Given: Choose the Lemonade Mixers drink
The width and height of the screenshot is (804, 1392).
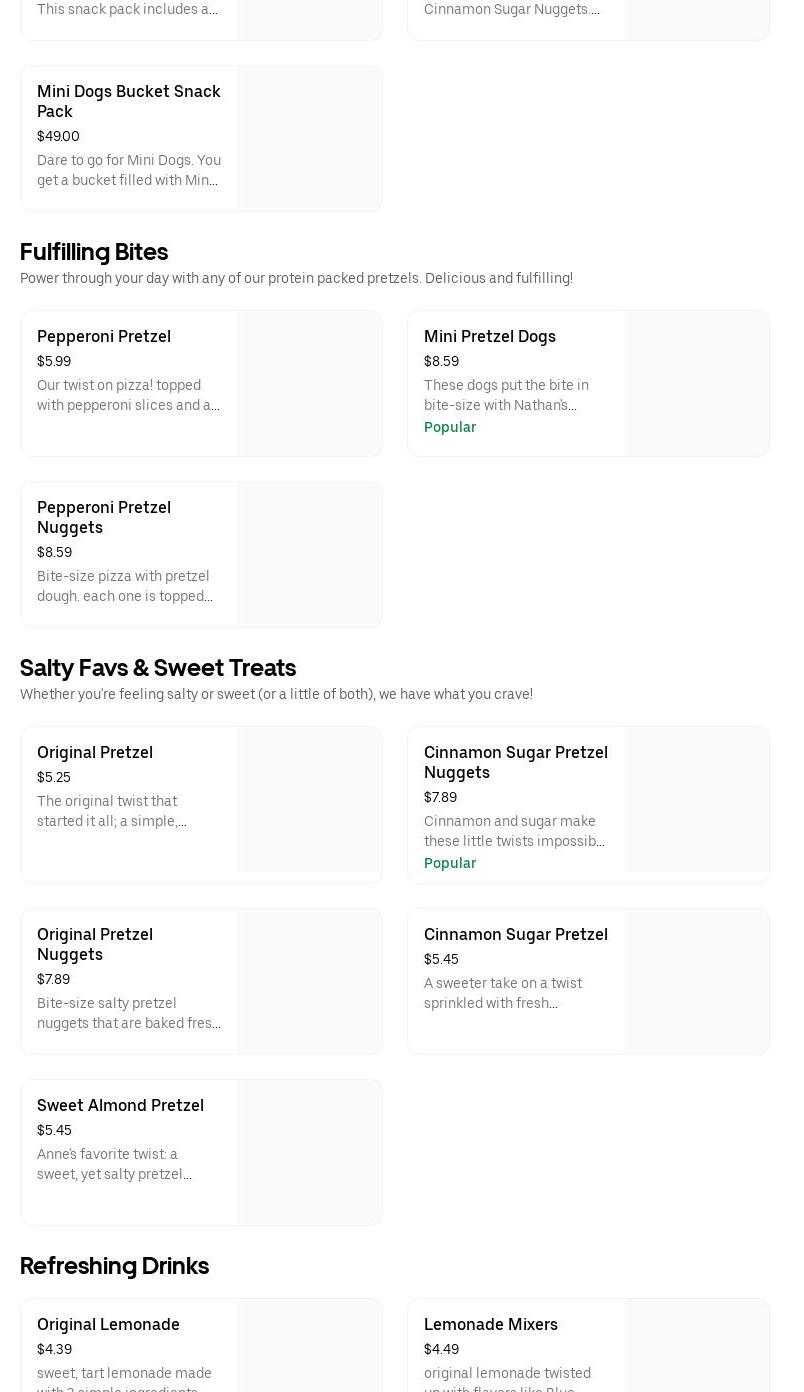Looking at the screenshot, I should coord(491,1324).
